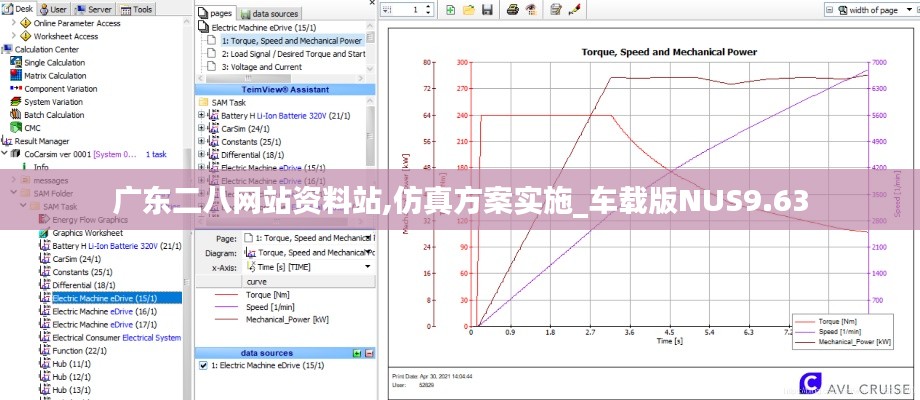Click the Graphics Worksheet icon

click(44, 233)
